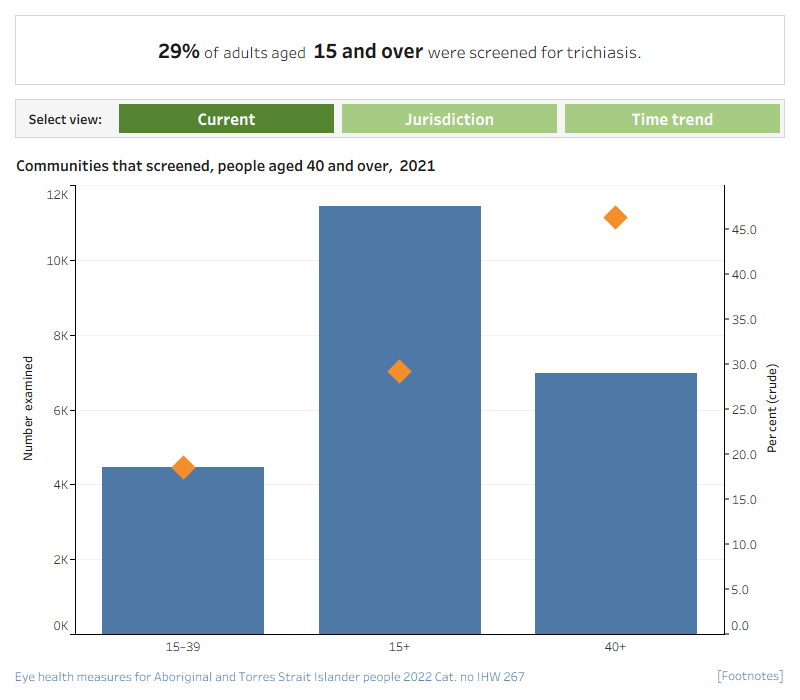Click the orange diamond on the 15+ bar
This screenshot has width=800, height=700.
pos(399,371)
